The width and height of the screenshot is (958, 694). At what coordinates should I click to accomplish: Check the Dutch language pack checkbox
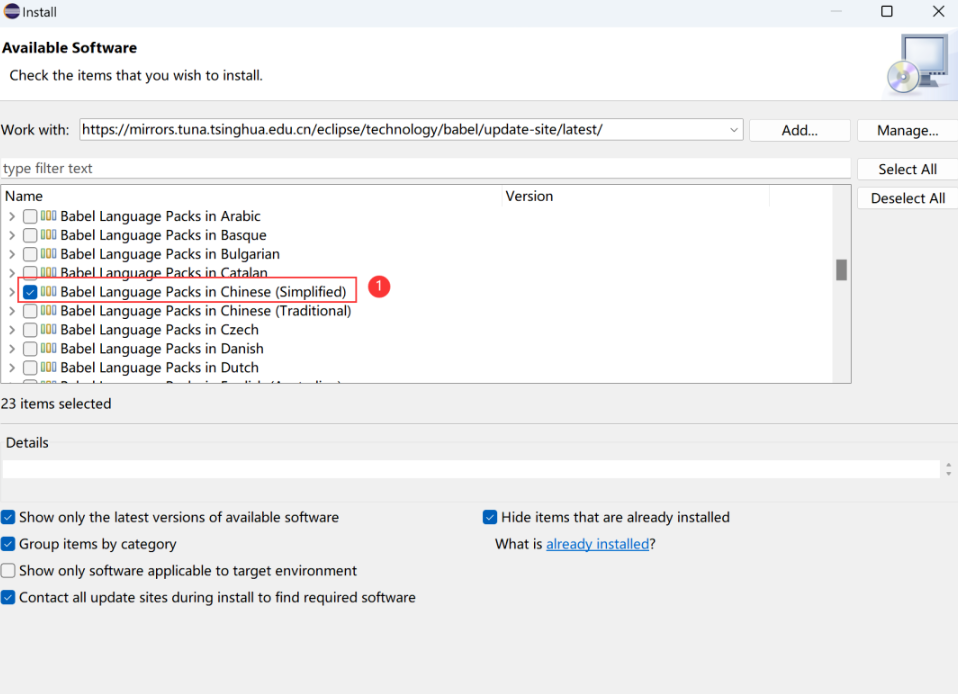(x=30, y=368)
